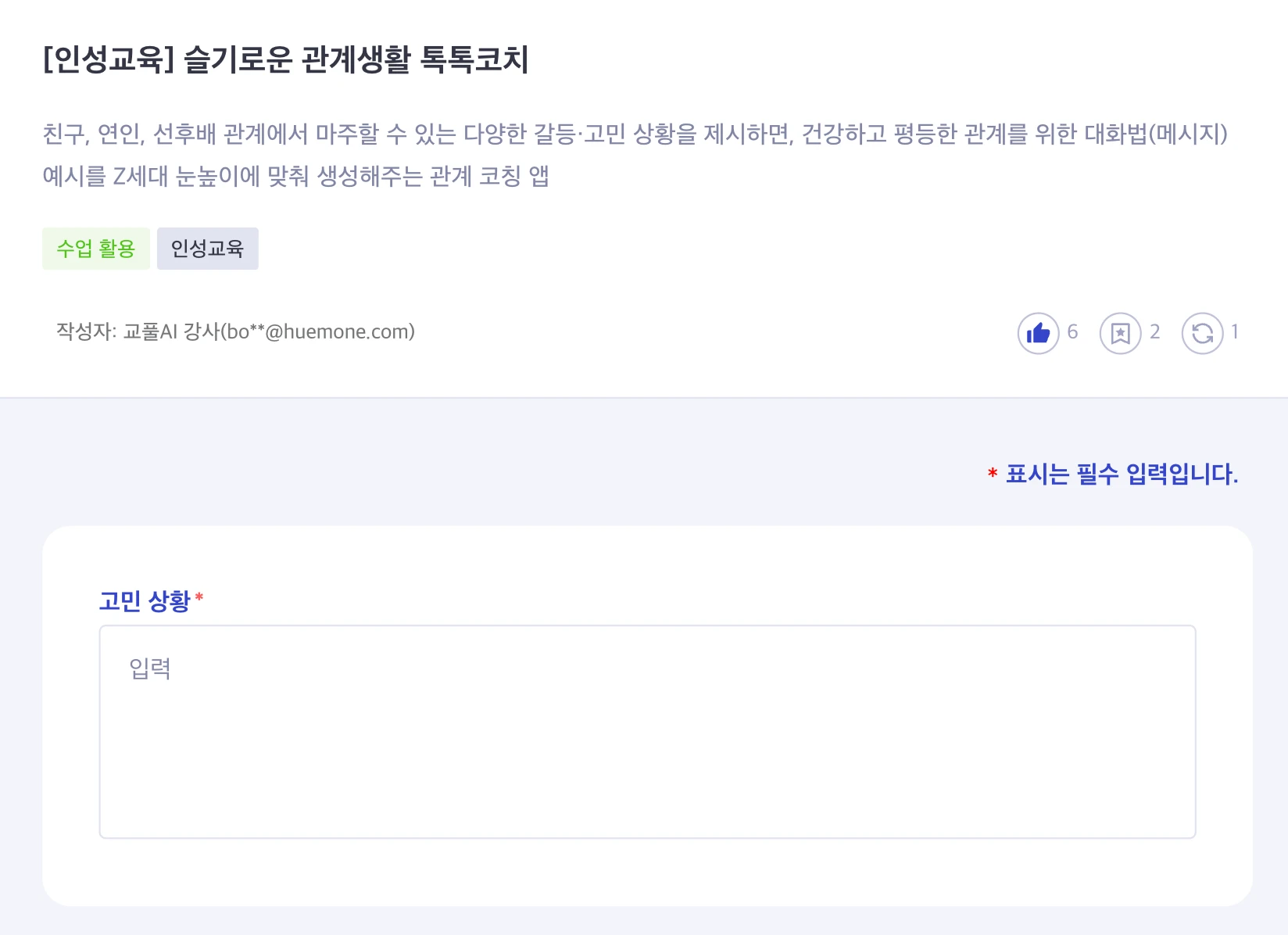Click the 슬기로운 관계생활 톡톡코치 title

(356, 59)
